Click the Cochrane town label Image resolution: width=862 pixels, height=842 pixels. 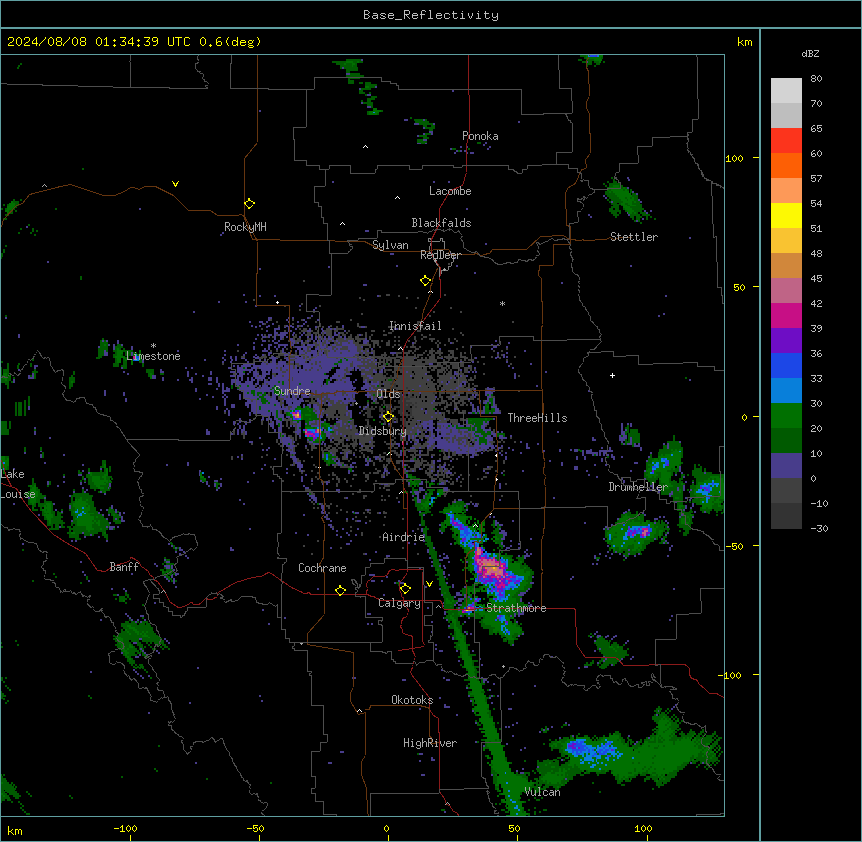322,568
